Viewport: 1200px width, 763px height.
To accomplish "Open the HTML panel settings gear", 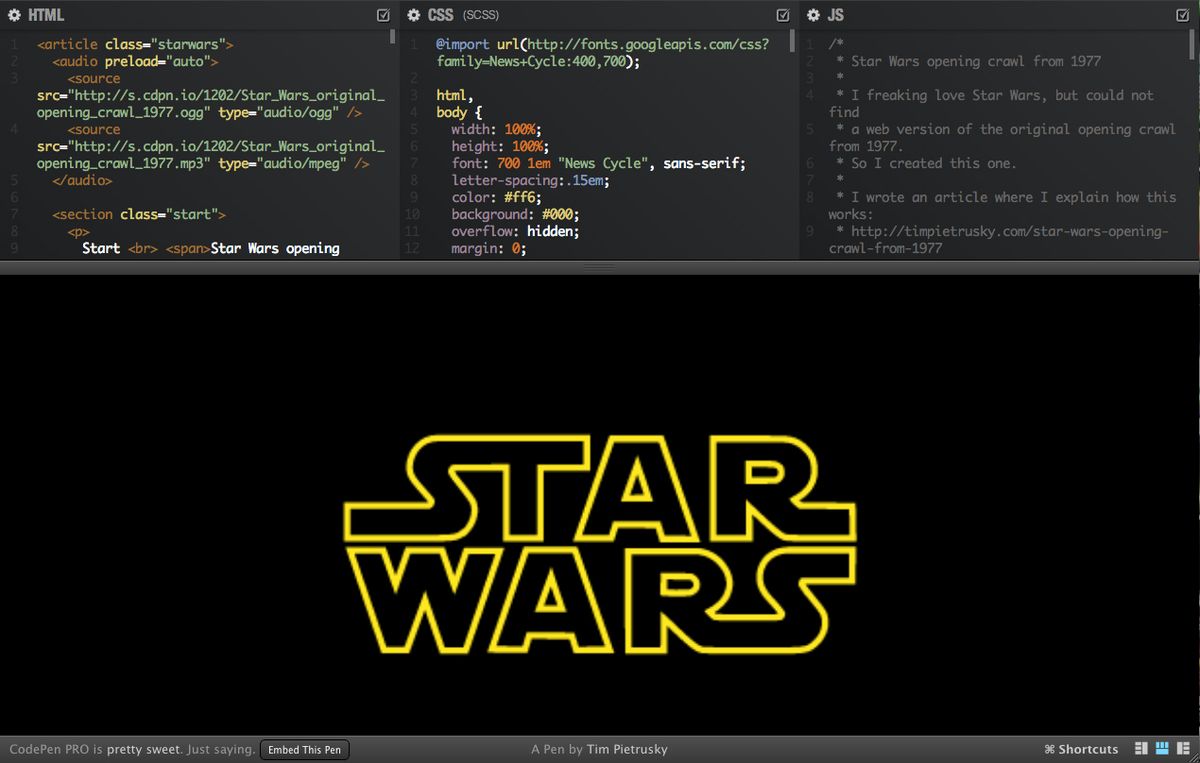I will (x=14, y=14).
